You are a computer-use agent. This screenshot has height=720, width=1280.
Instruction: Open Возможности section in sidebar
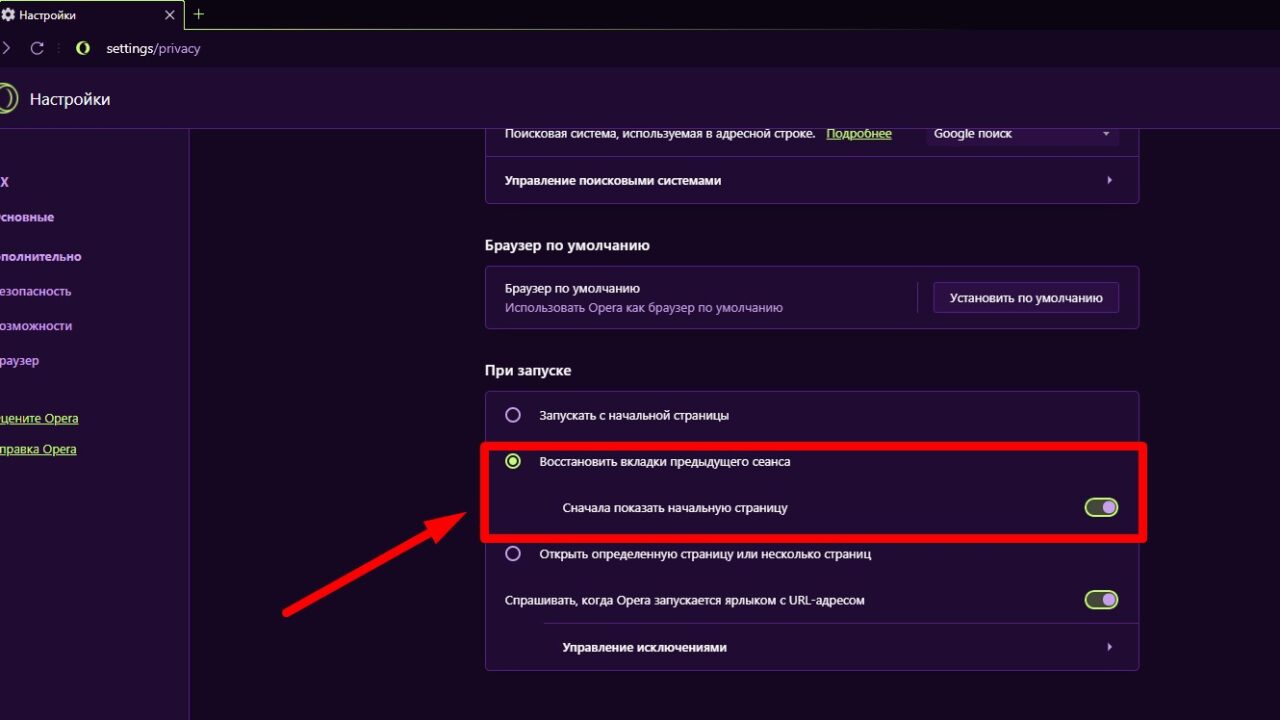(x=36, y=326)
